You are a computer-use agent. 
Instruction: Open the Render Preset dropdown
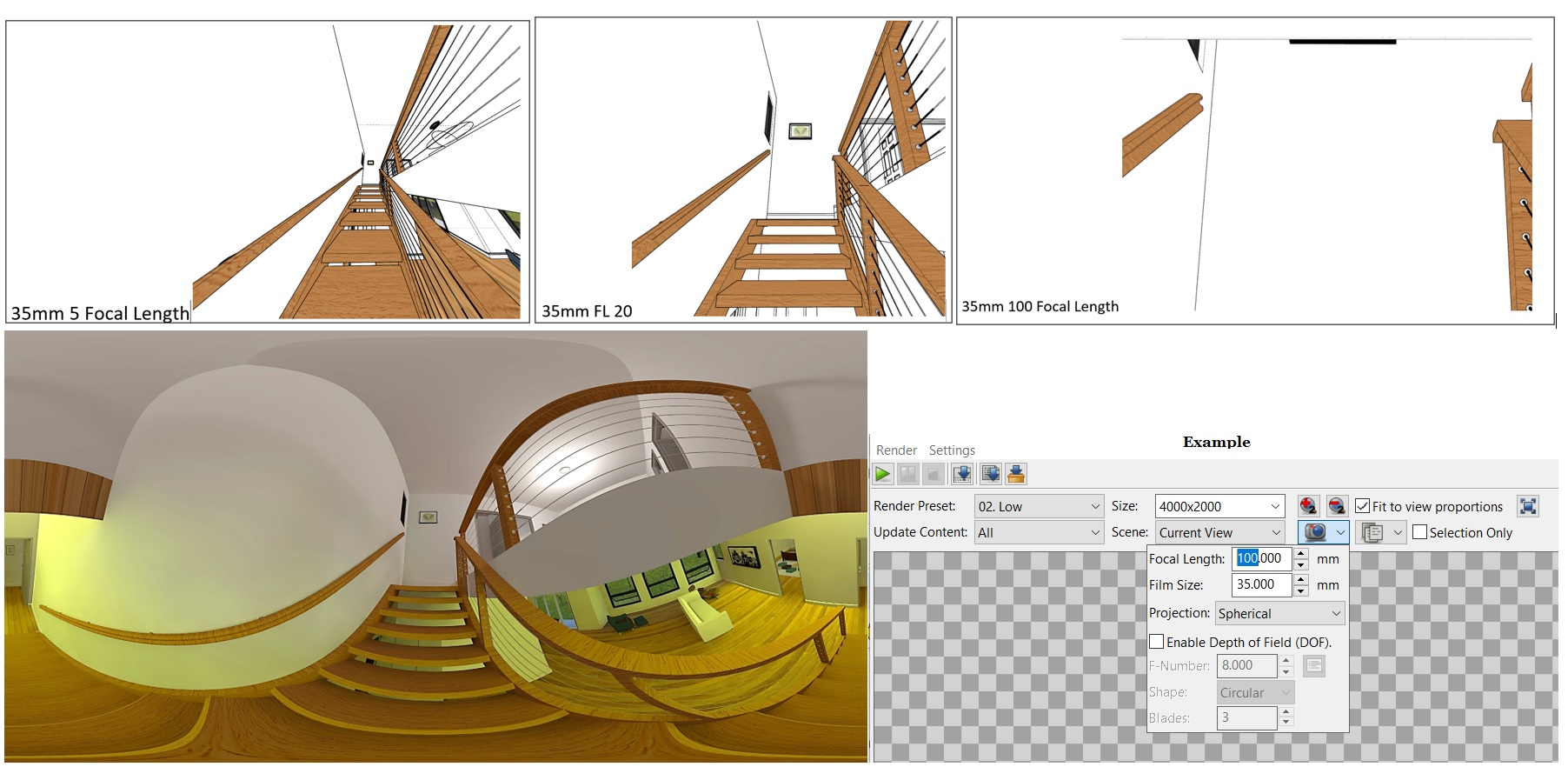pos(1039,506)
